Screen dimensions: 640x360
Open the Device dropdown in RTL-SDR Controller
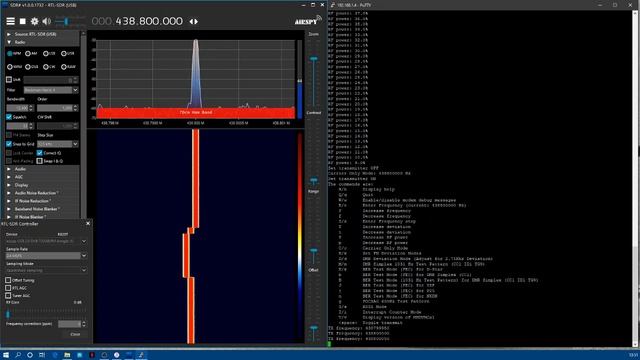point(46,241)
